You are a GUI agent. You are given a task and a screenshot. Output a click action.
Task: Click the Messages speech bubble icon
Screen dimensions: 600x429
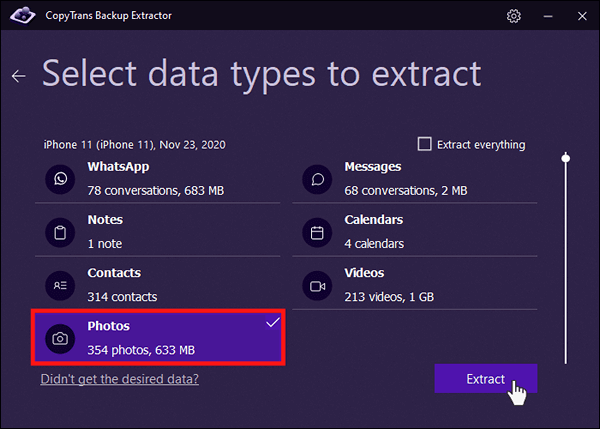317,179
